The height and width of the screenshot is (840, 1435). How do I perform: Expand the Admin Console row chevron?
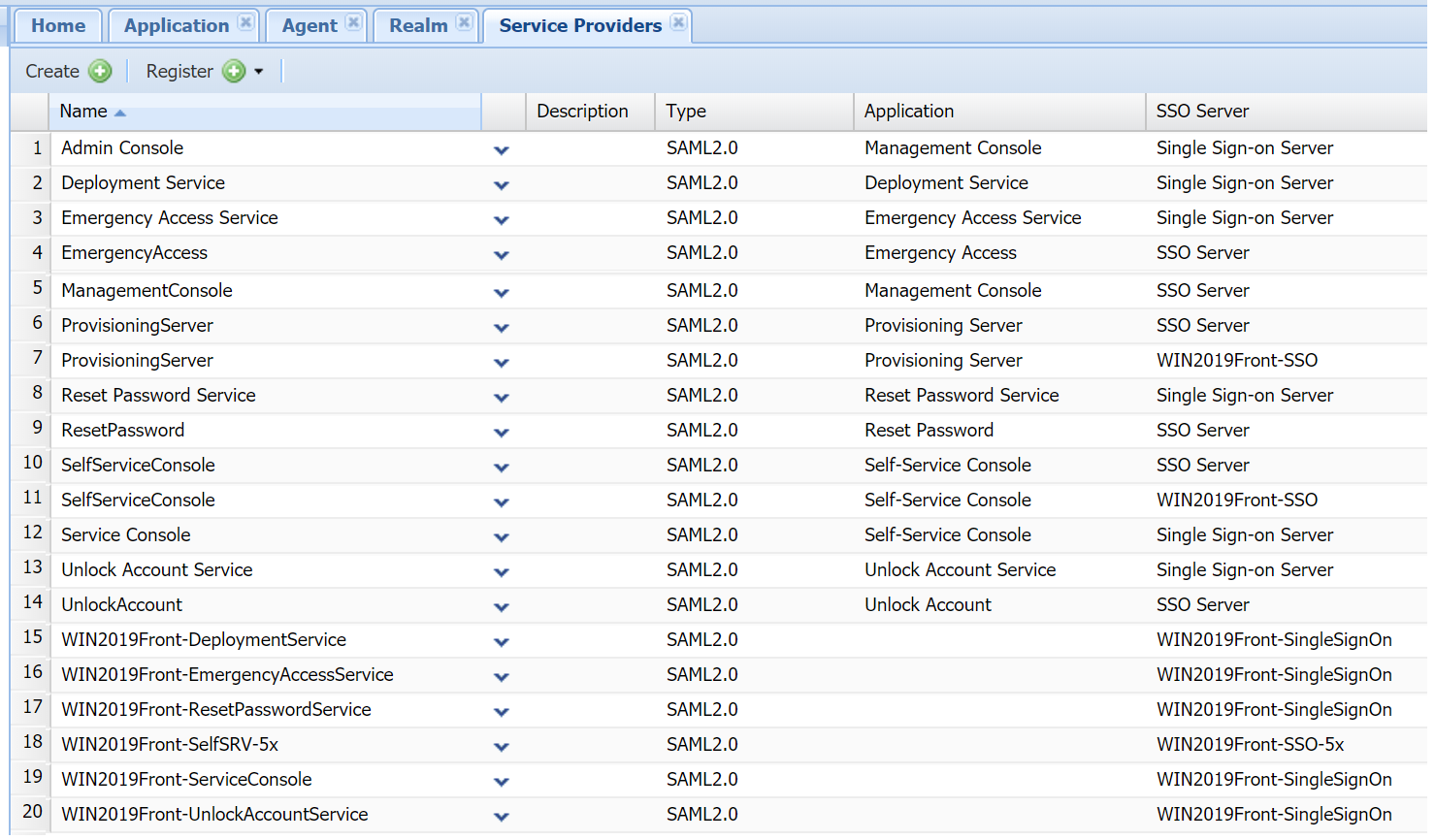click(x=502, y=150)
